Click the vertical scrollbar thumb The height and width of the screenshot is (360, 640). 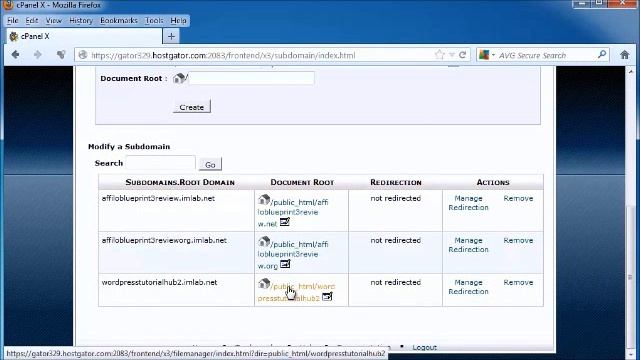coord(631,278)
